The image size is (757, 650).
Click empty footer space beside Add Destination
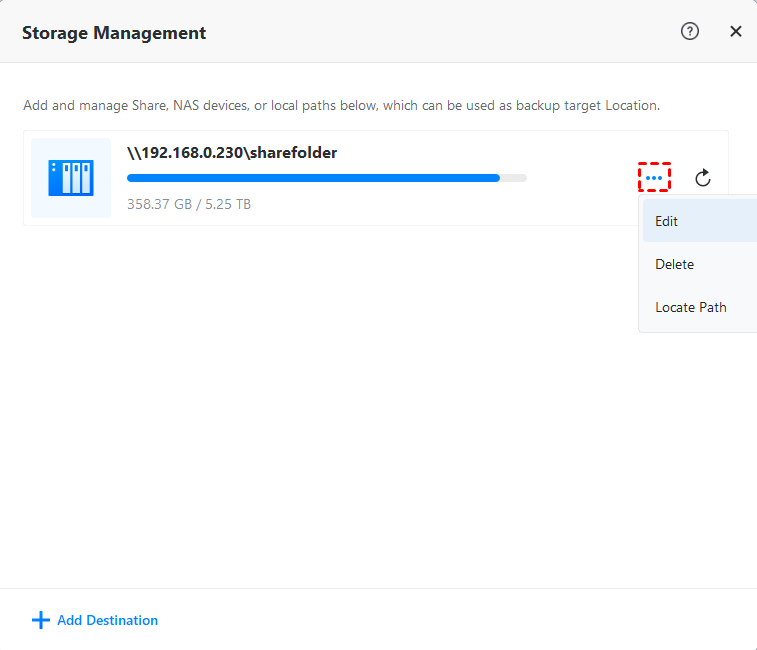click(x=450, y=620)
